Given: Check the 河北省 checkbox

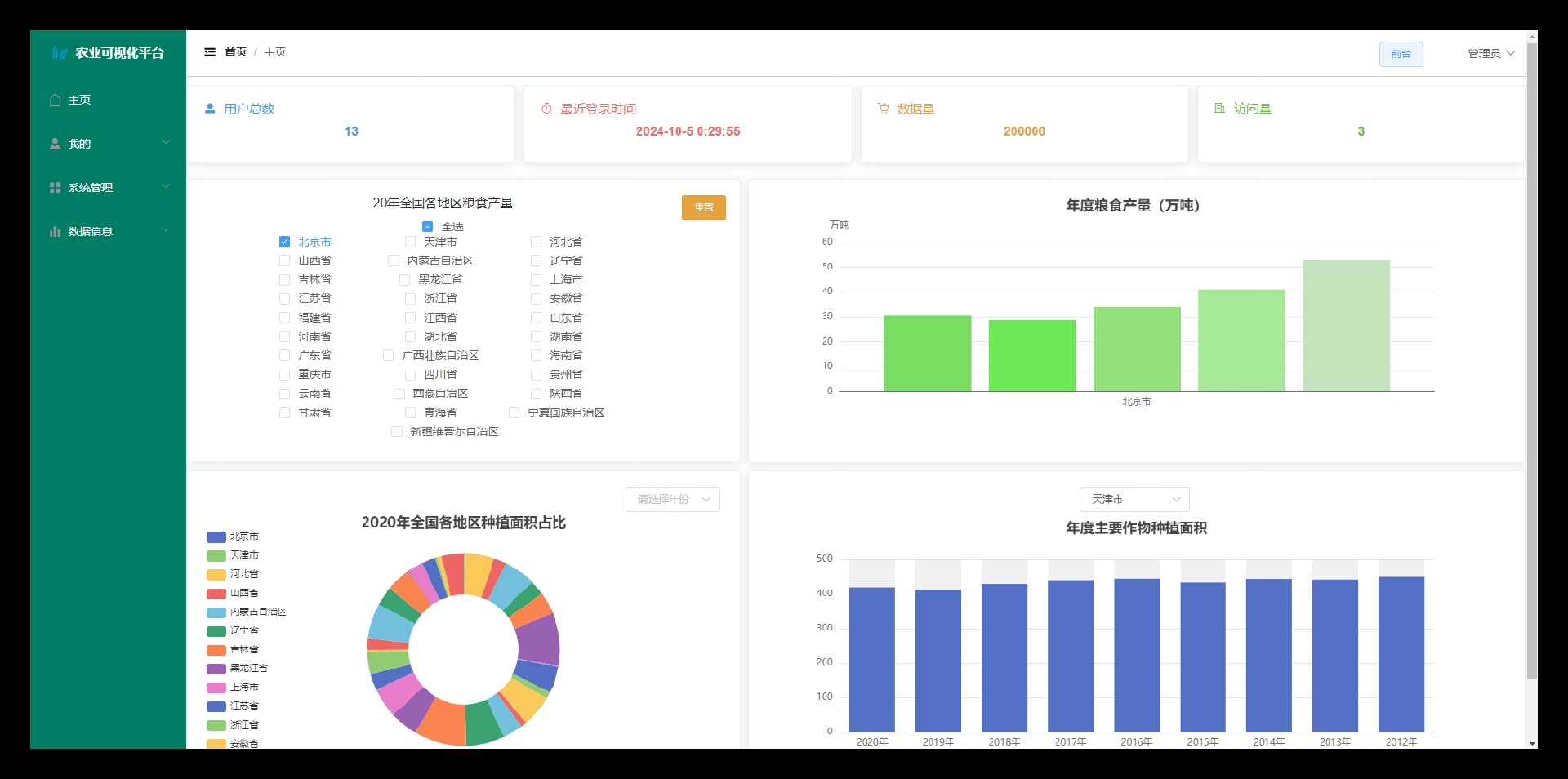Looking at the screenshot, I should pos(536,242).
